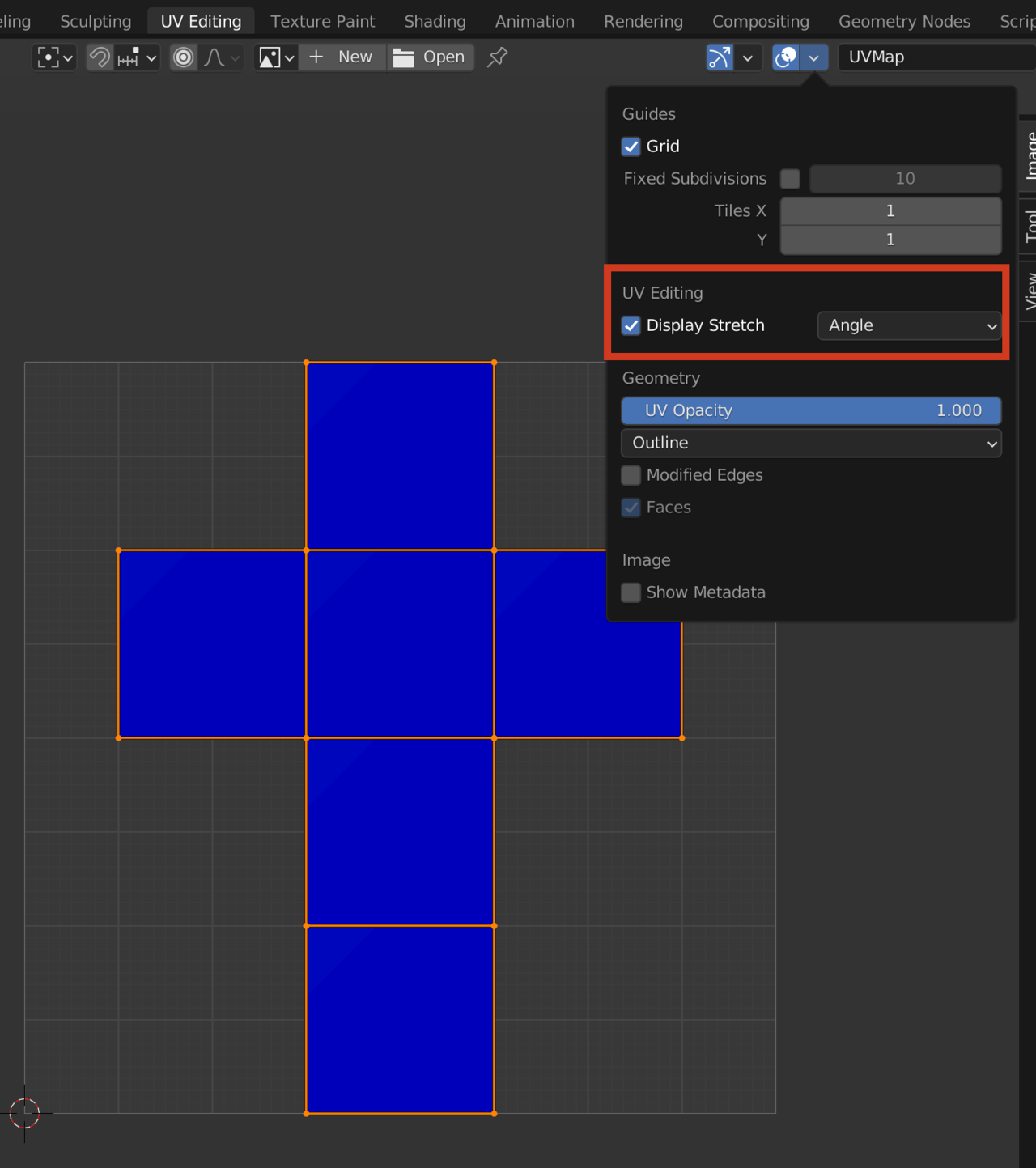
Task: Disable Display Stretch checkbox
Action: click(x=631, y=325)
